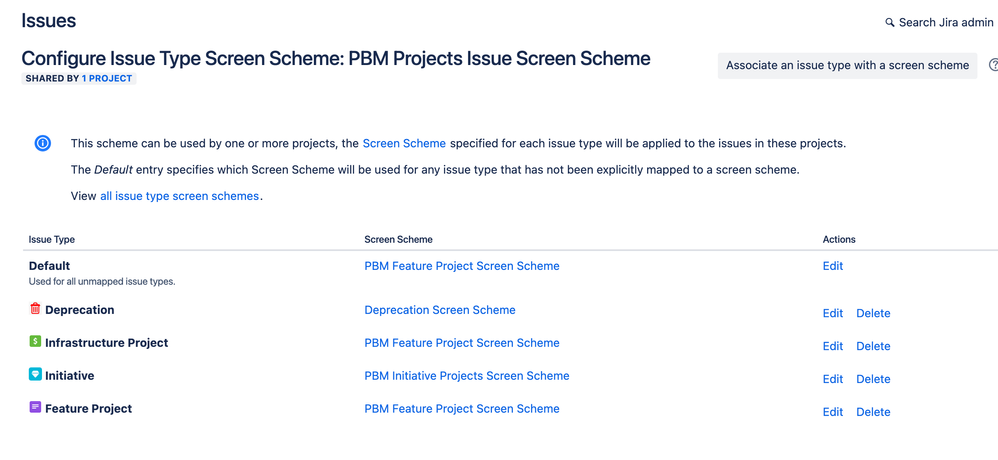This screenshot has height=460, width=998.
Task: Click the green Infrastructure Project icon
Action: pyautogui.click(x=35, y=342)
